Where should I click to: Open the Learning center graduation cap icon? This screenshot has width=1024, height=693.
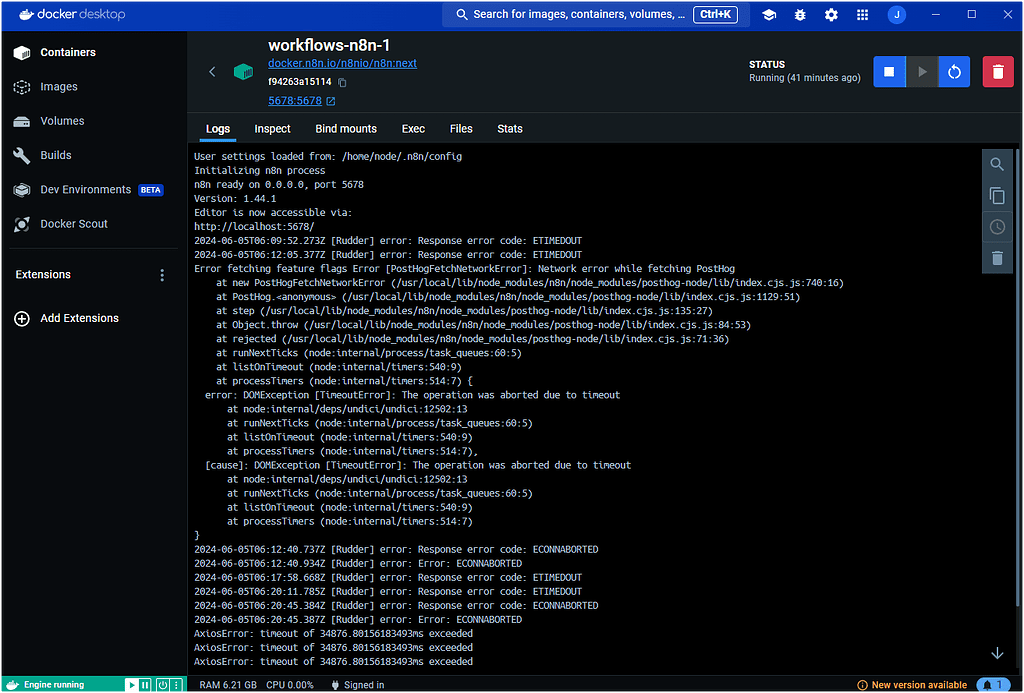tap(769, 14)
